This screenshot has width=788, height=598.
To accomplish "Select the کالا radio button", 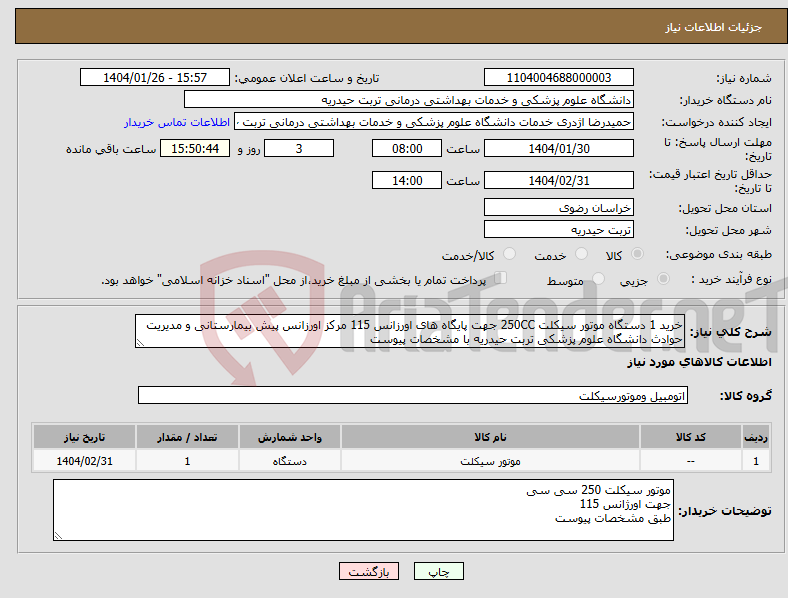I will (637, 254).
